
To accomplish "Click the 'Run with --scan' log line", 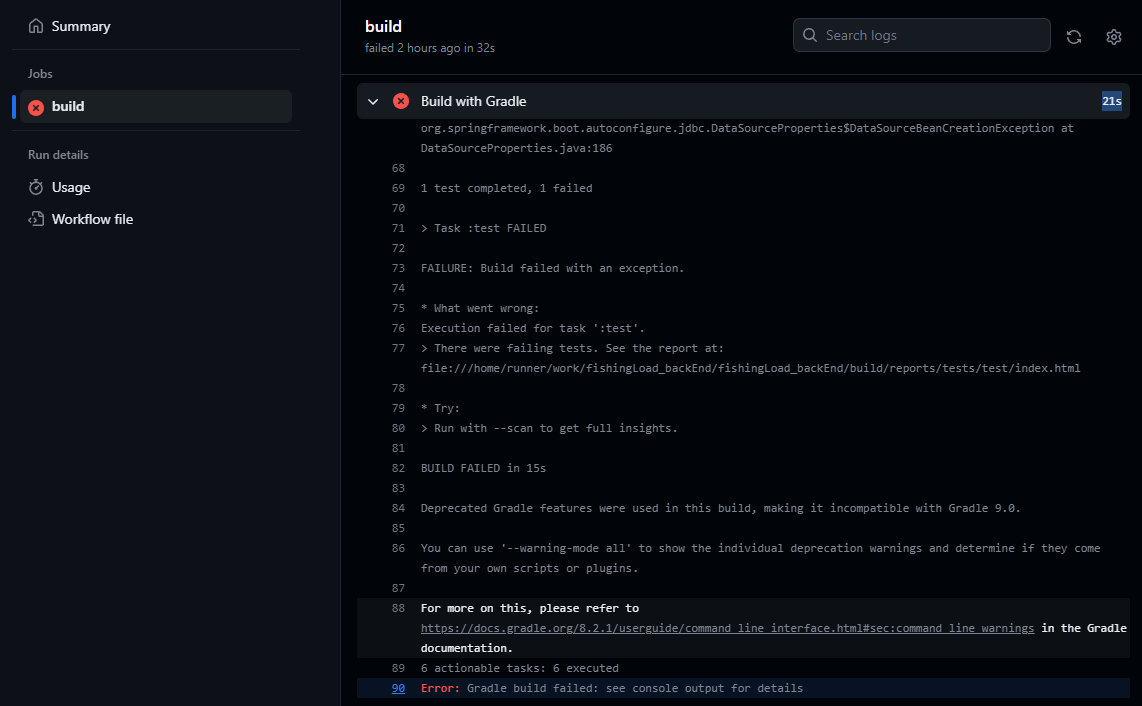I will [549, 428].
